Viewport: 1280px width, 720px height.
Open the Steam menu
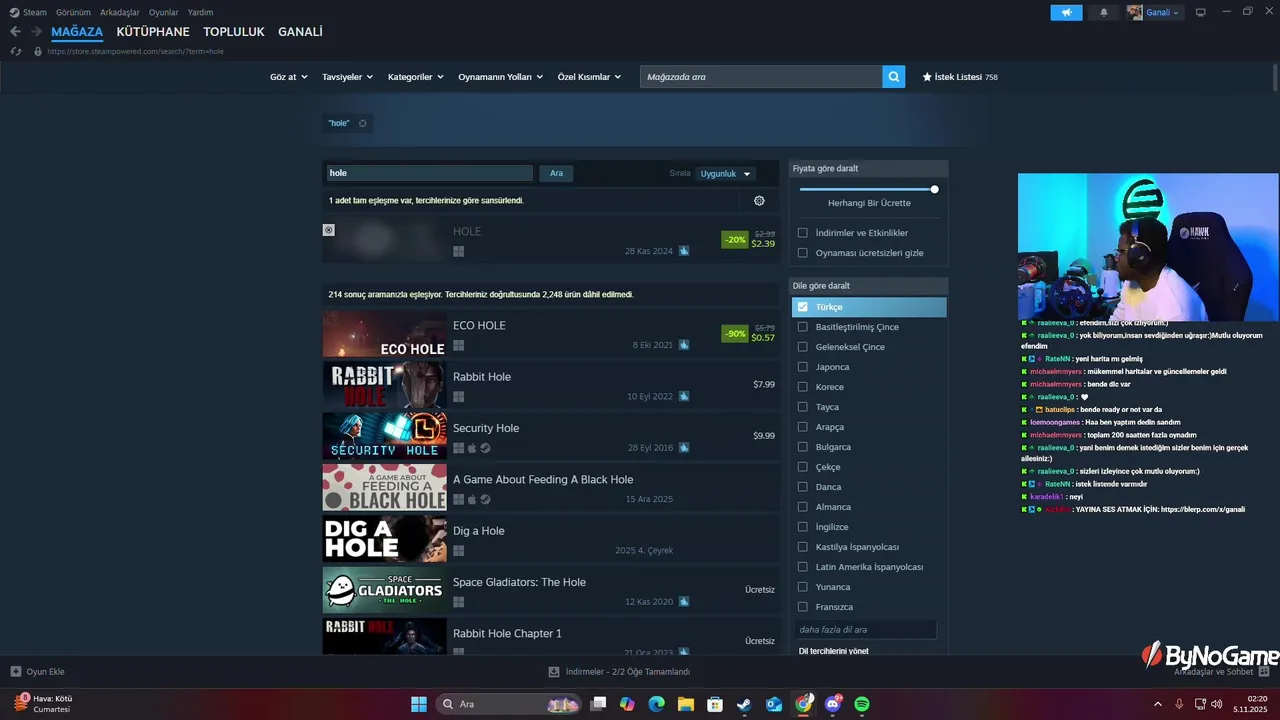pos(29,12)
